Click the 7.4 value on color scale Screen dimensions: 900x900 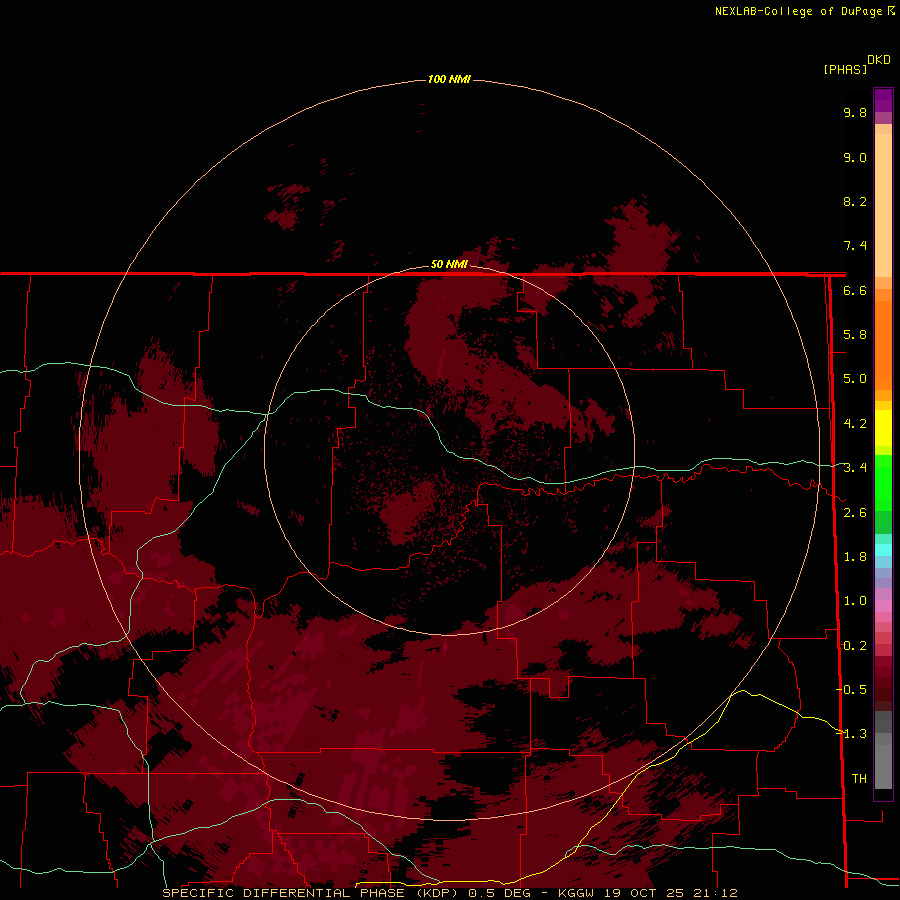click(855, 246)
